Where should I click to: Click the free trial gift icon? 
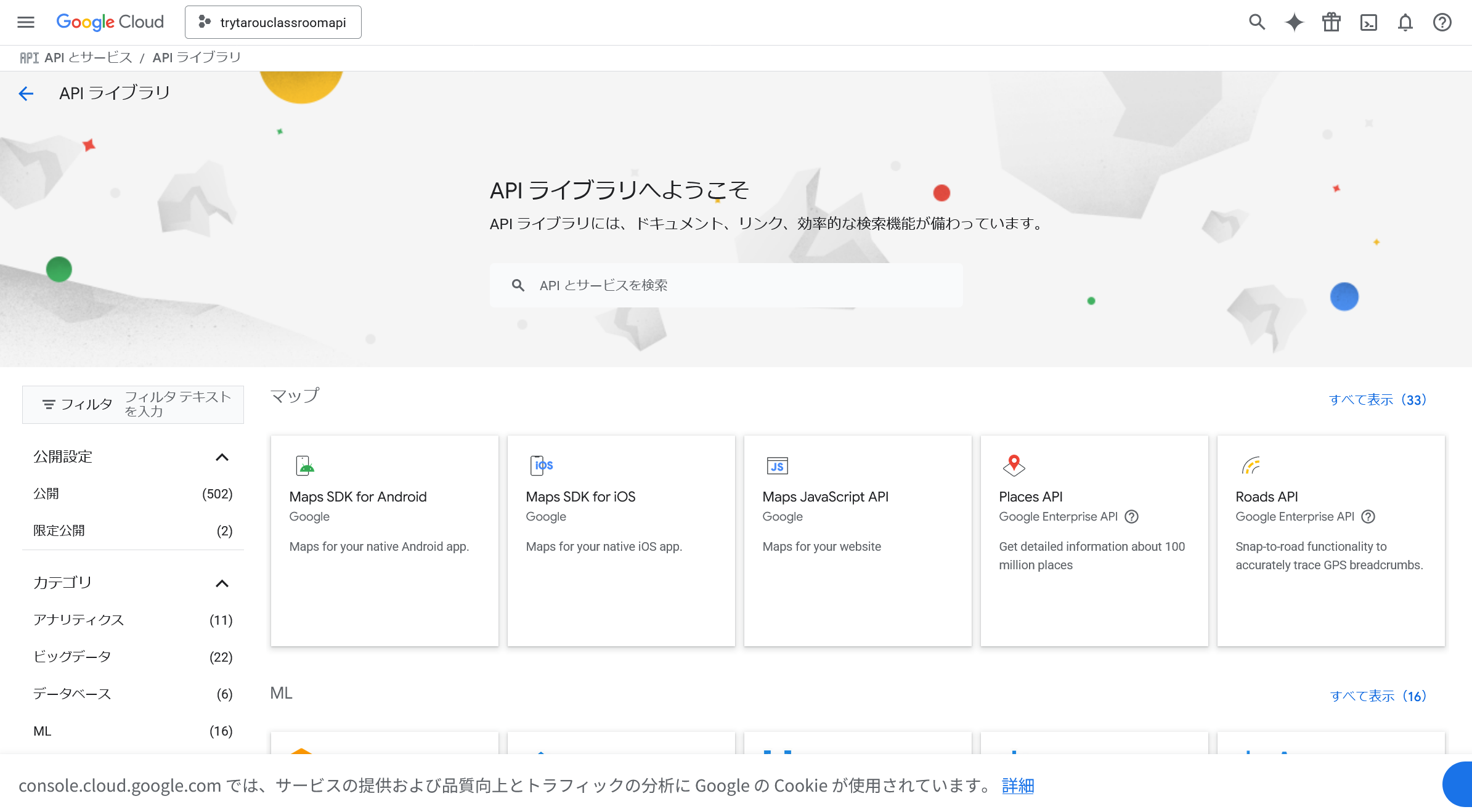click(1332, 22)
